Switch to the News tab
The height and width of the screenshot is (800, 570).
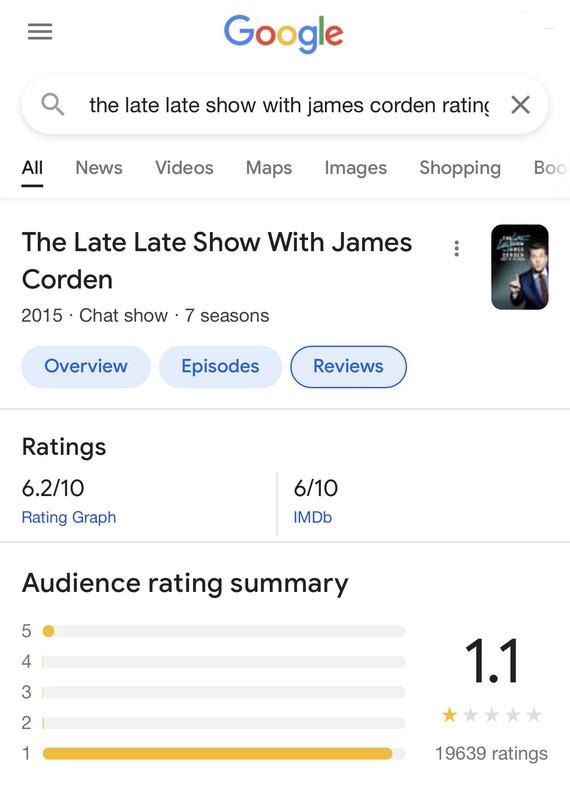pyautogui.click(x=99, y=168)
